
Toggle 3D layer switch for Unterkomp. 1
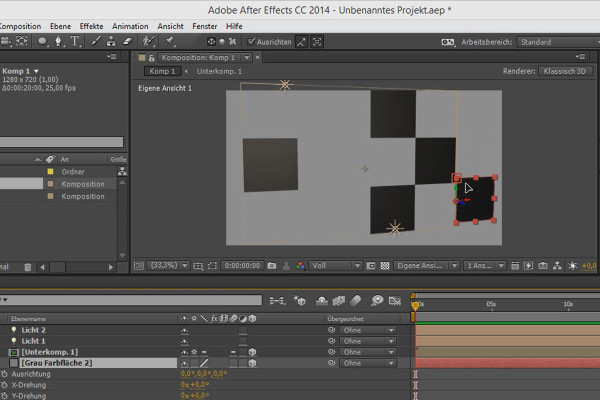[252, 352]
